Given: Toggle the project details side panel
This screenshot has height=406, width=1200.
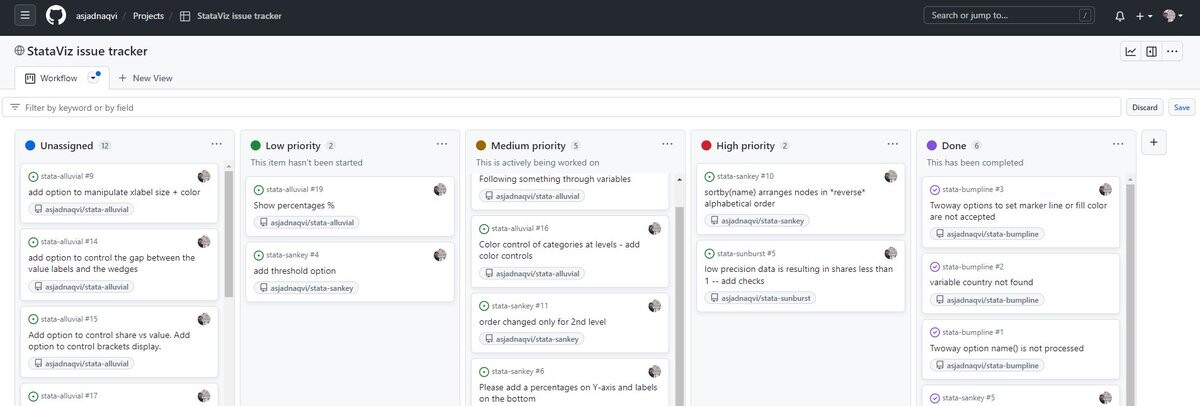Looking at the screenshot, I should tap(1151, 51).
